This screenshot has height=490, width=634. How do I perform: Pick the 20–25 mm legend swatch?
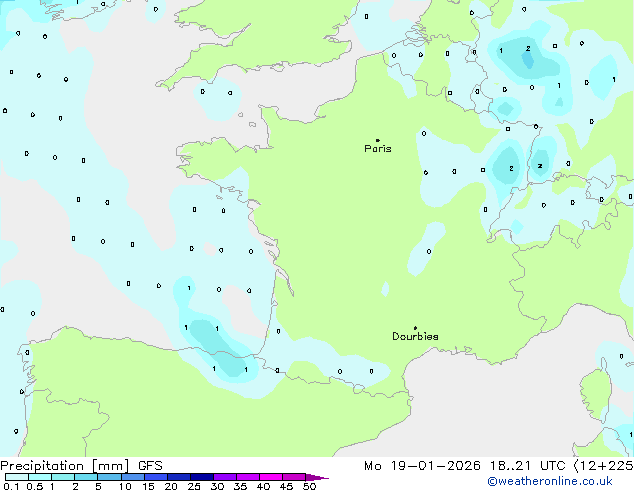pos(179,477)
